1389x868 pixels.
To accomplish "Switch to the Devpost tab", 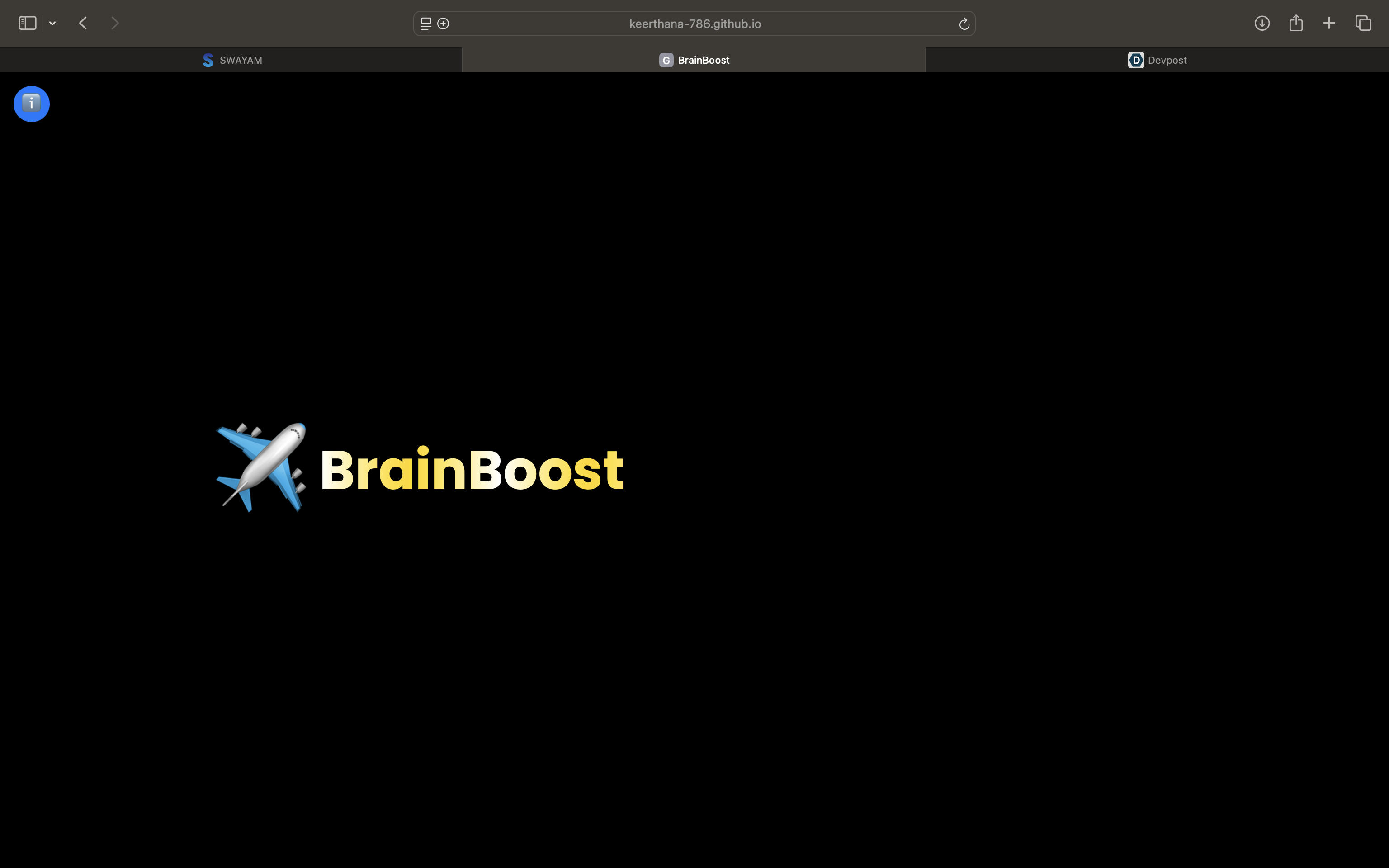I will tap(1157, 60).
